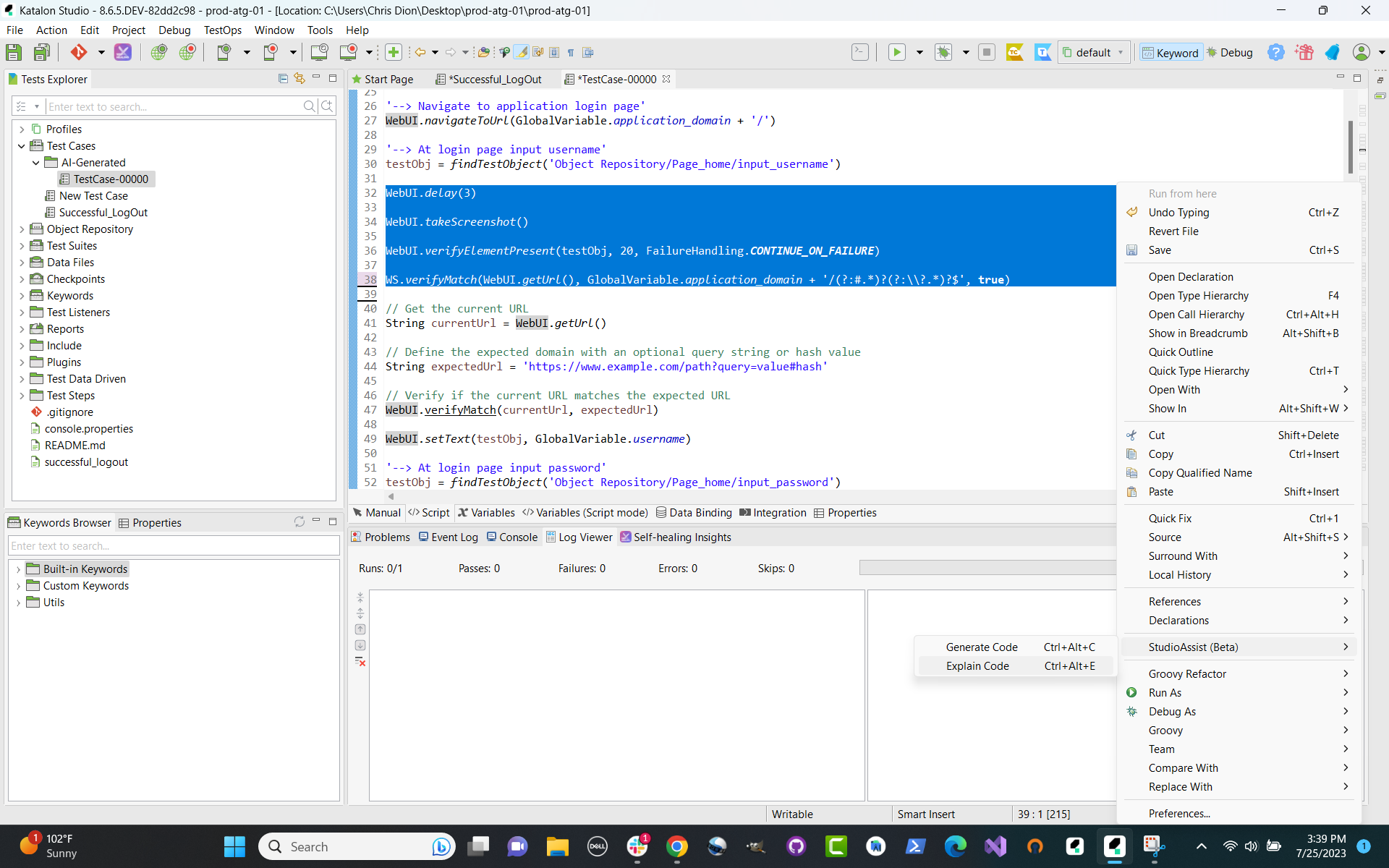Screen dimensions: 1389x868
Task: Choose Undo Typing in context menu
Action: (x=1239, y=213)
